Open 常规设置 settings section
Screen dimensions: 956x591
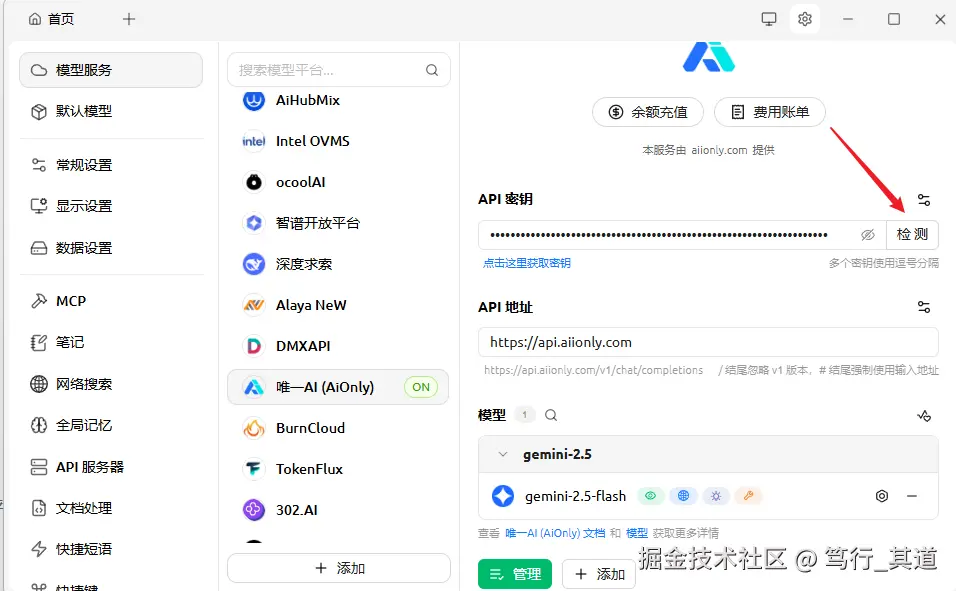click(x=111, y=165)
